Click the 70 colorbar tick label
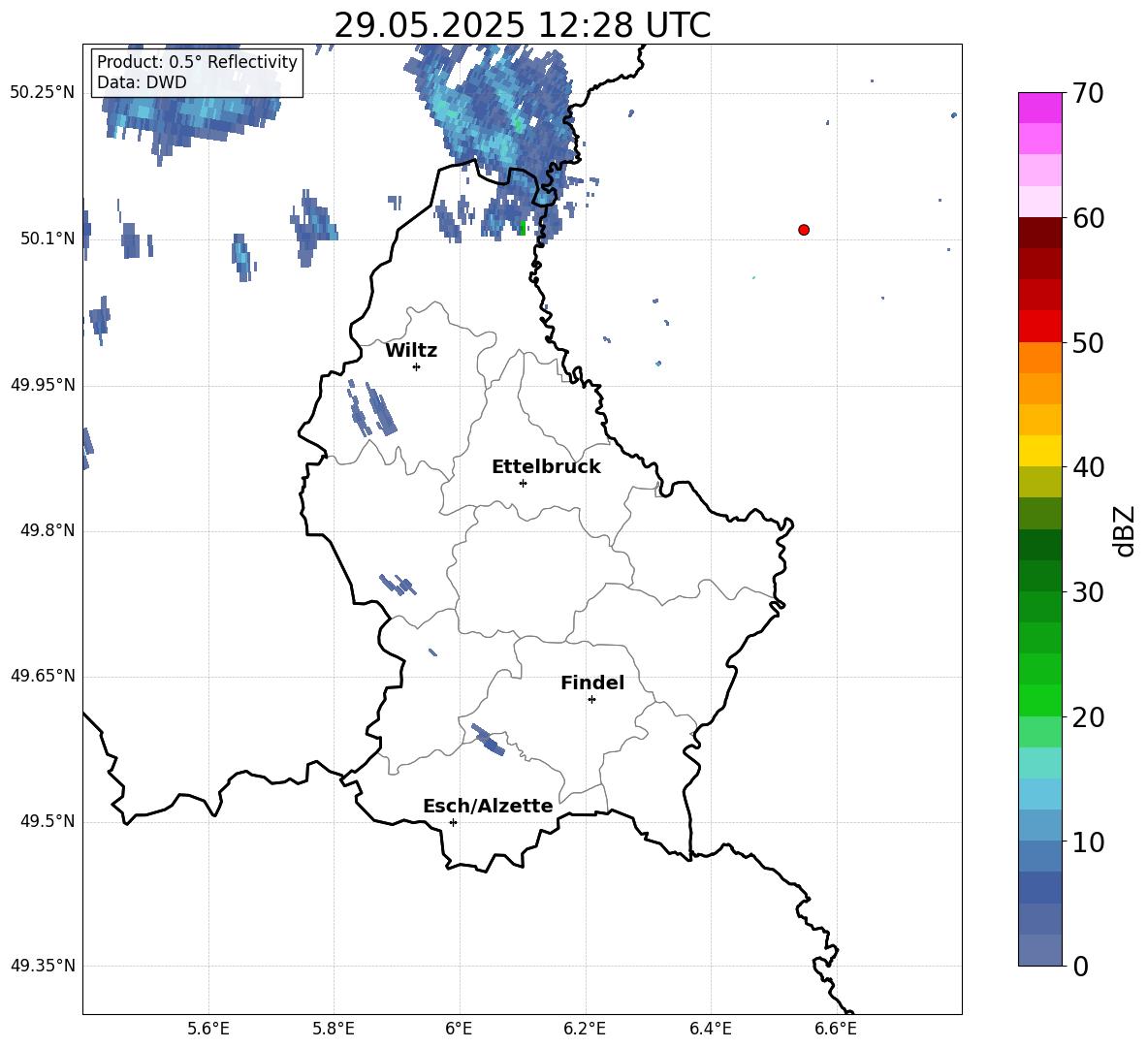The width and height of the screenshot is (1148, 1048). [1088, 94]
